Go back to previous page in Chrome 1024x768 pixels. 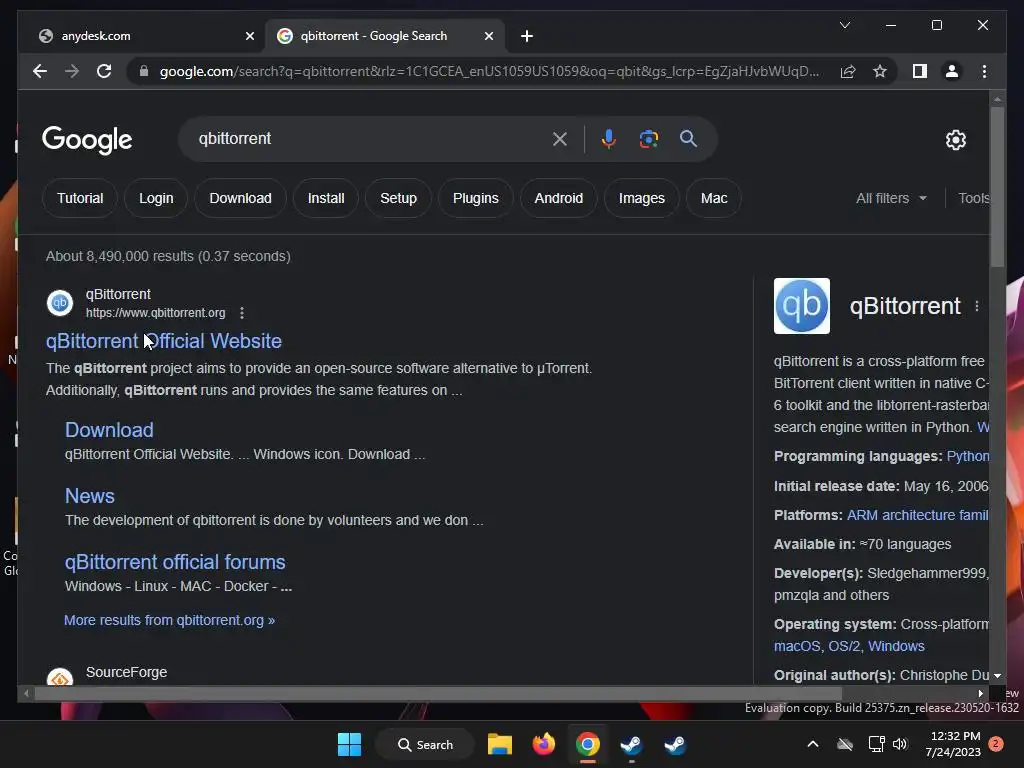(40, 71)
